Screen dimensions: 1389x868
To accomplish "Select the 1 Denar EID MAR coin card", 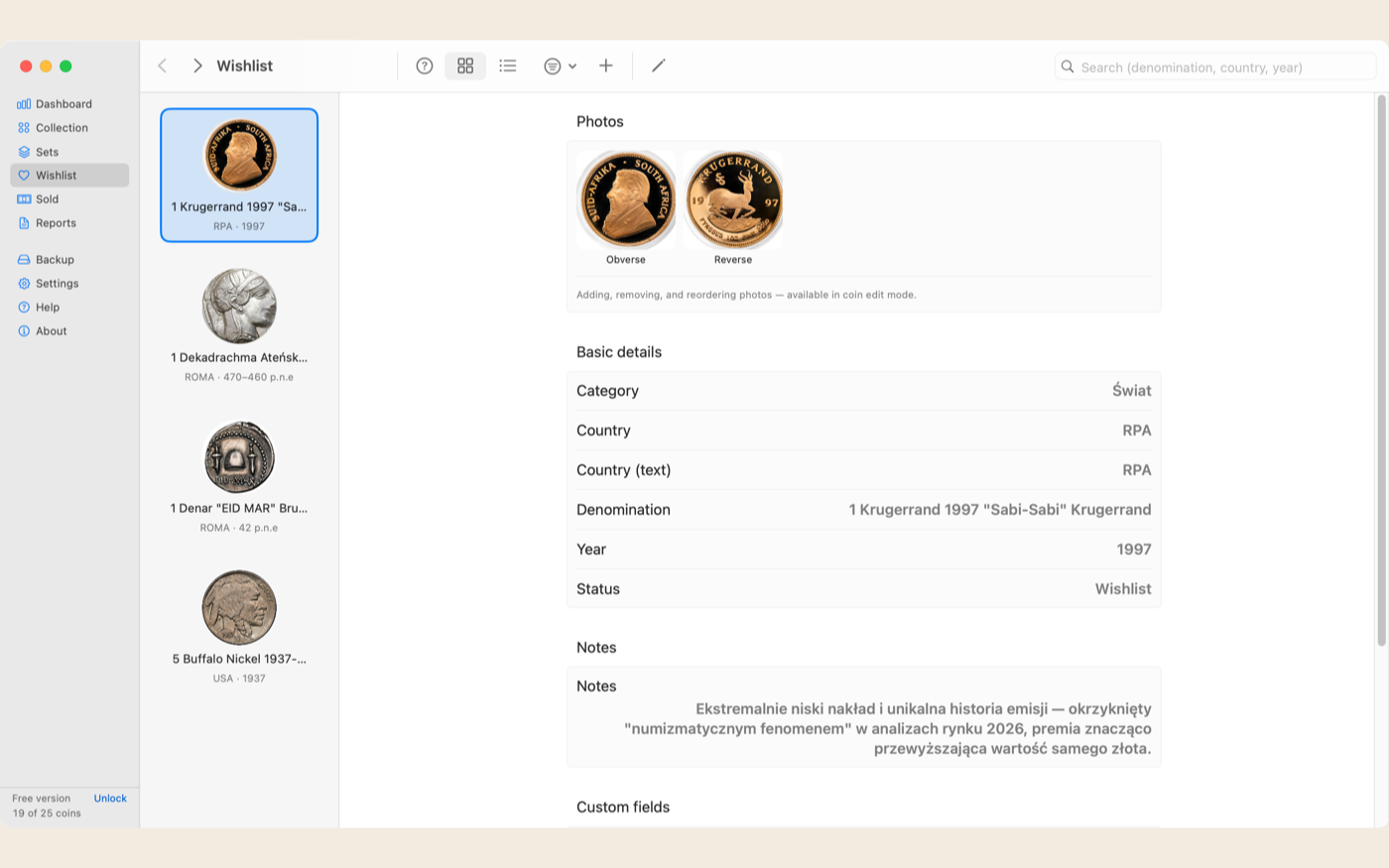I will pyautogui.click(x=239, y=476).
